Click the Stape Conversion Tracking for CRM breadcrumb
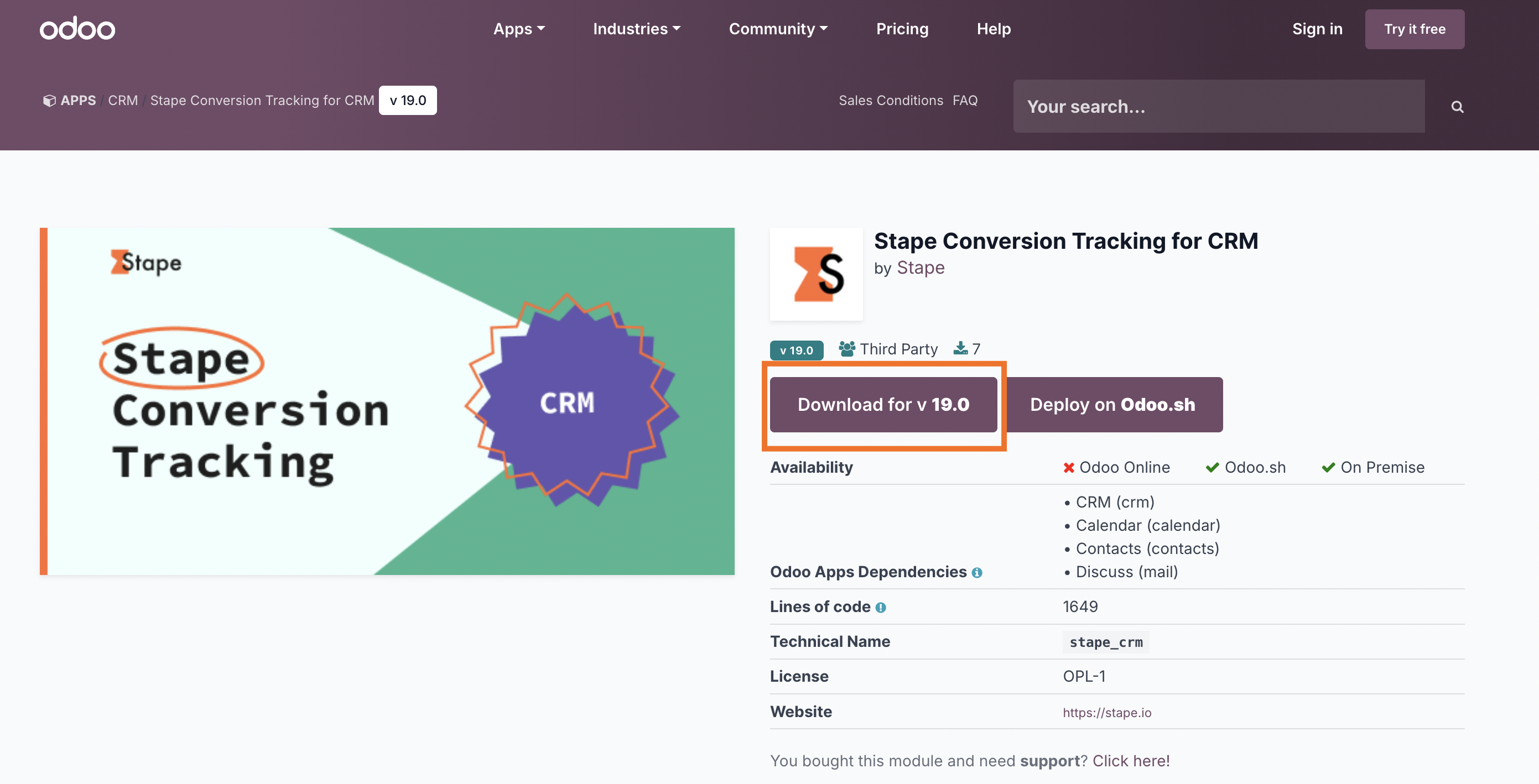The height and width of the screenshot is (784, 1539). pyautogui.click(x=262, y=100)
